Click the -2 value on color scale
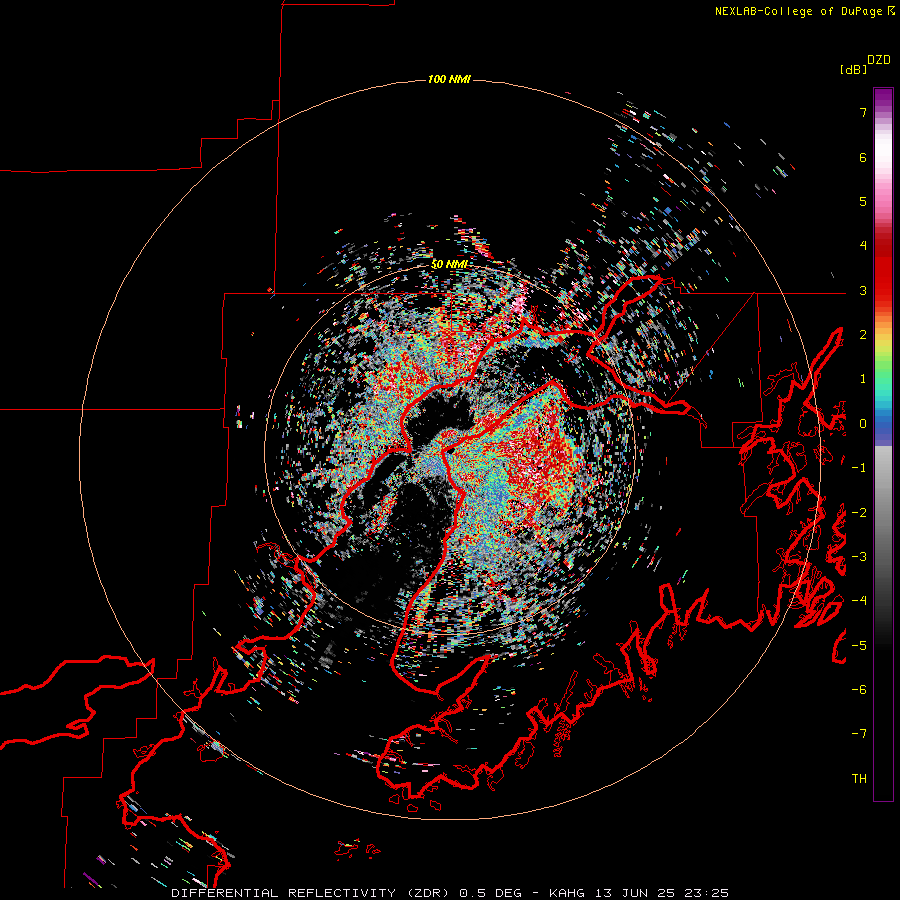900x900 pixels. pos(859,513)
